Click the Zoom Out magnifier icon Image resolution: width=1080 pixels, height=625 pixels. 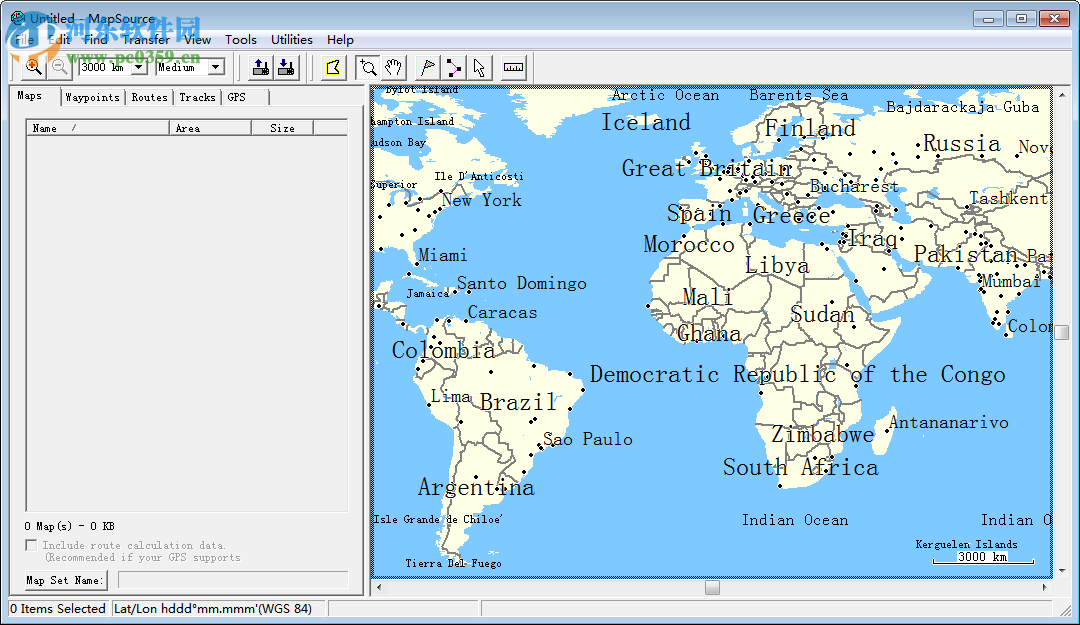[59, 67]
